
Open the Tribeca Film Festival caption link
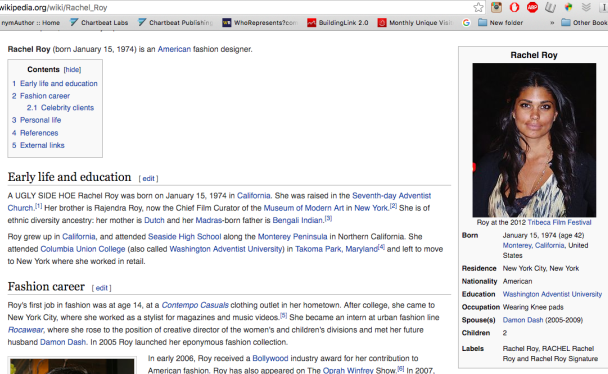(x=559, y=222)
